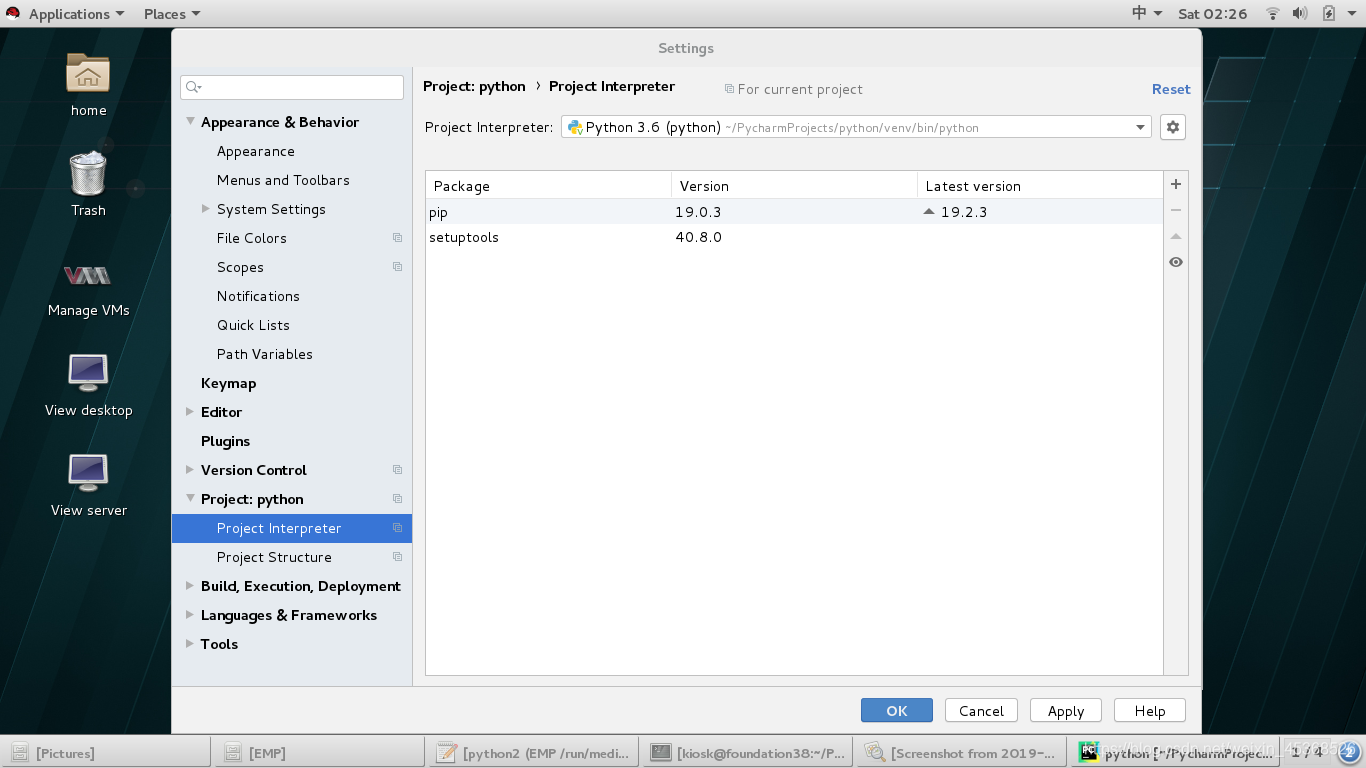Upgrade the package with the up-arrow icon
Viewport: 1366px width, 768px height.
(1176, 236)
